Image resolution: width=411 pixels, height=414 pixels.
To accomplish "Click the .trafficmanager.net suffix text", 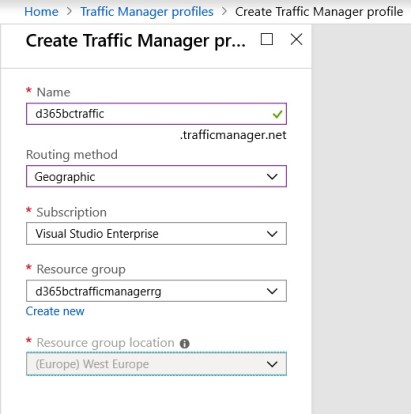I will tap(233, 135).
